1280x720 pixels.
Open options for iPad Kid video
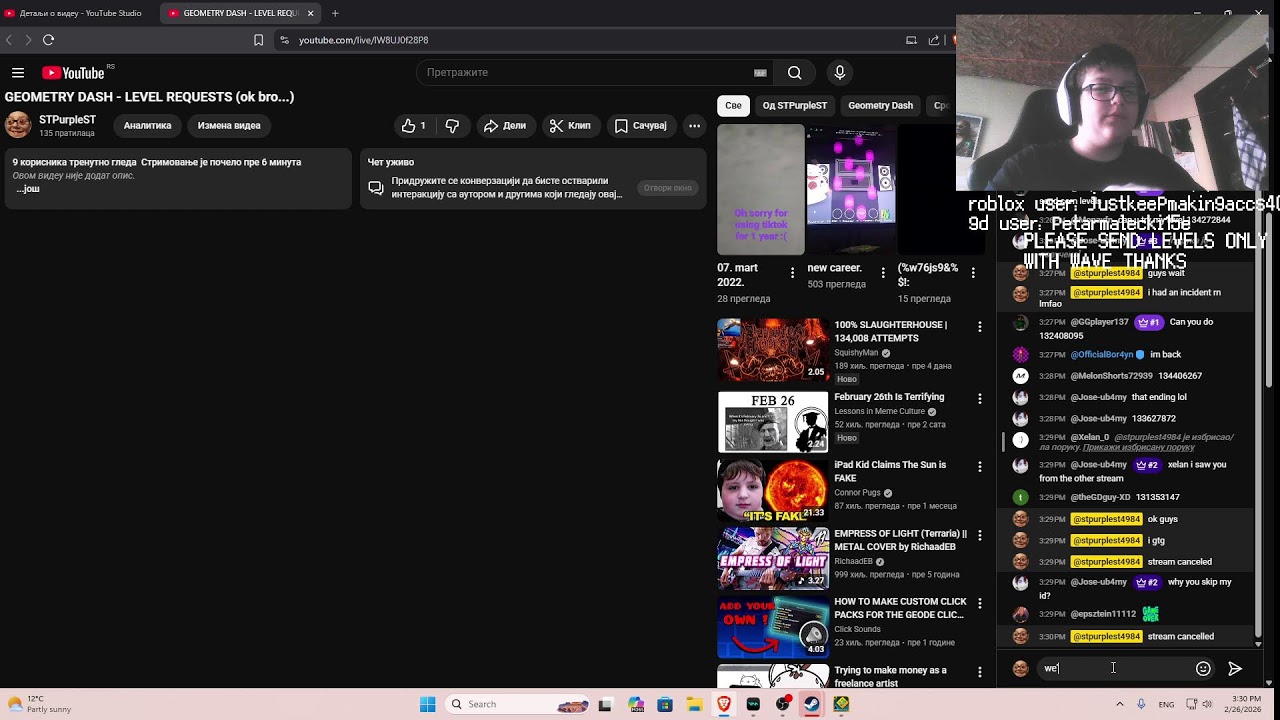point(979,467)
